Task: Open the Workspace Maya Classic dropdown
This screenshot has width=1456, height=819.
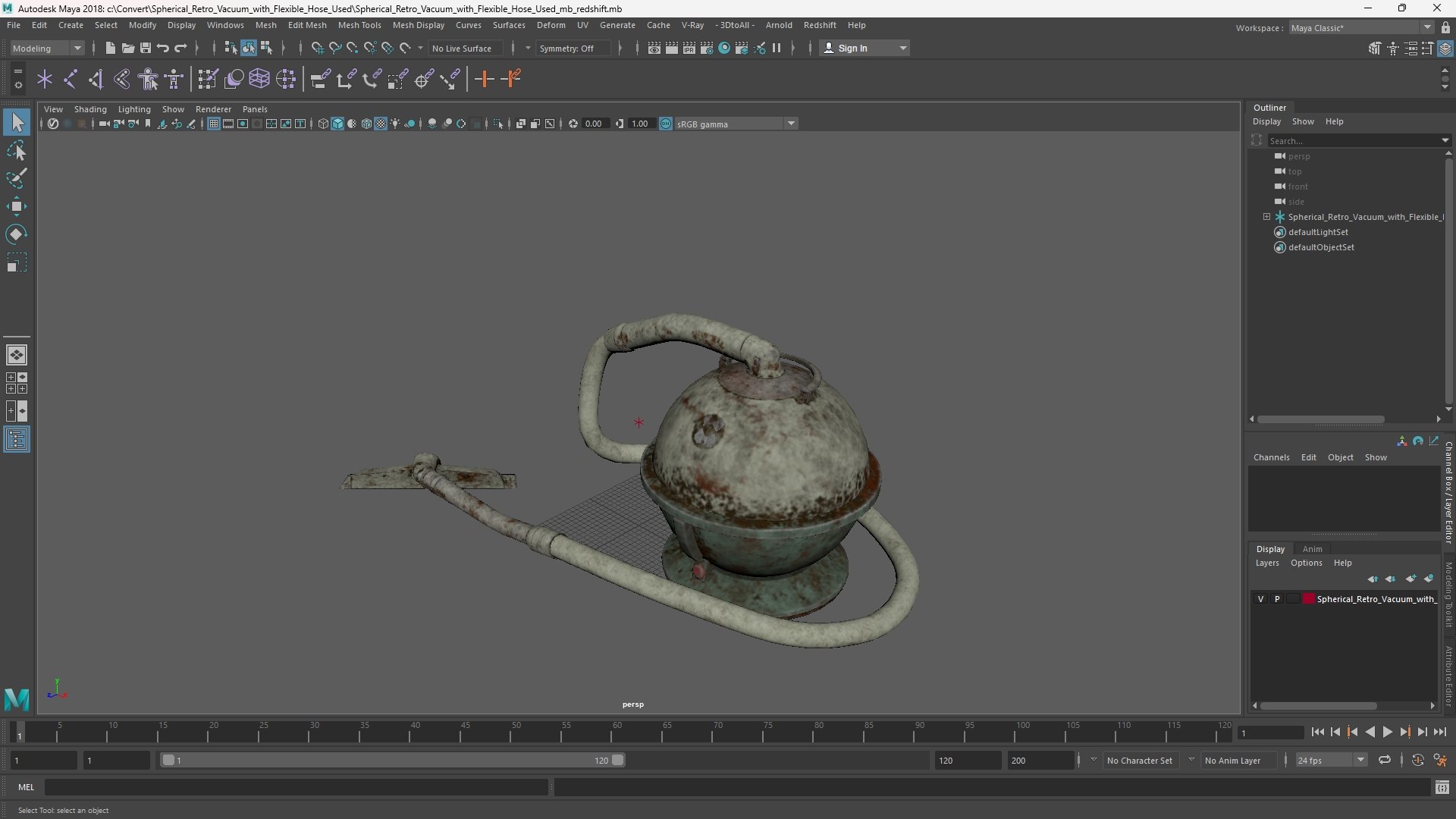Action: coord(1361,28)
